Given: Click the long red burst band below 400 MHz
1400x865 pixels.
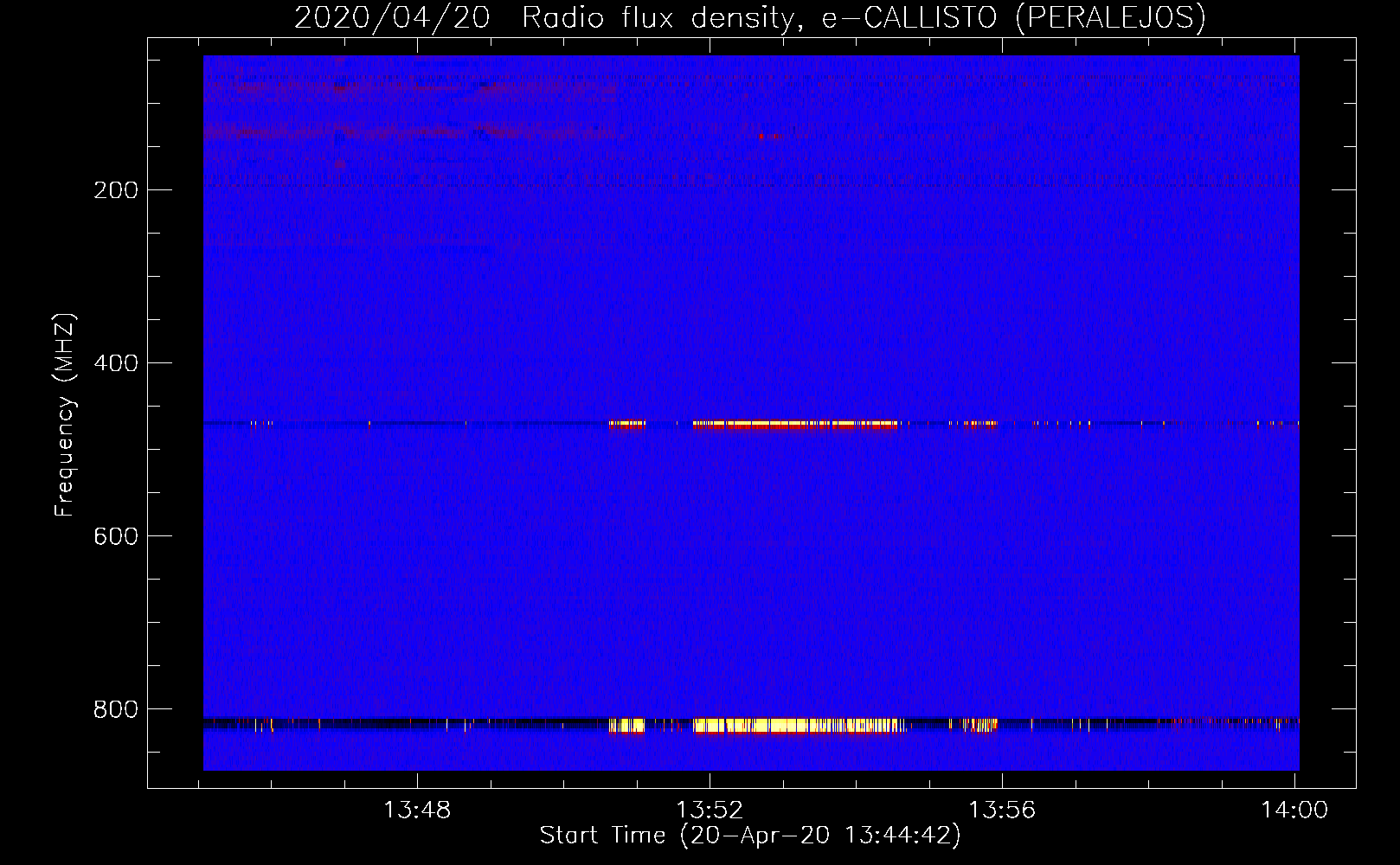Looking at the screenshot, I should [x=796, y=425].
